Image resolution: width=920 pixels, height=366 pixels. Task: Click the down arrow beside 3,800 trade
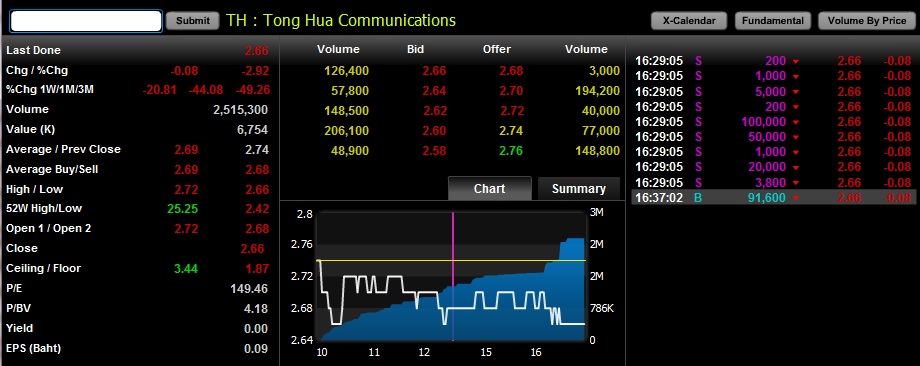click(x=796, y=183)
